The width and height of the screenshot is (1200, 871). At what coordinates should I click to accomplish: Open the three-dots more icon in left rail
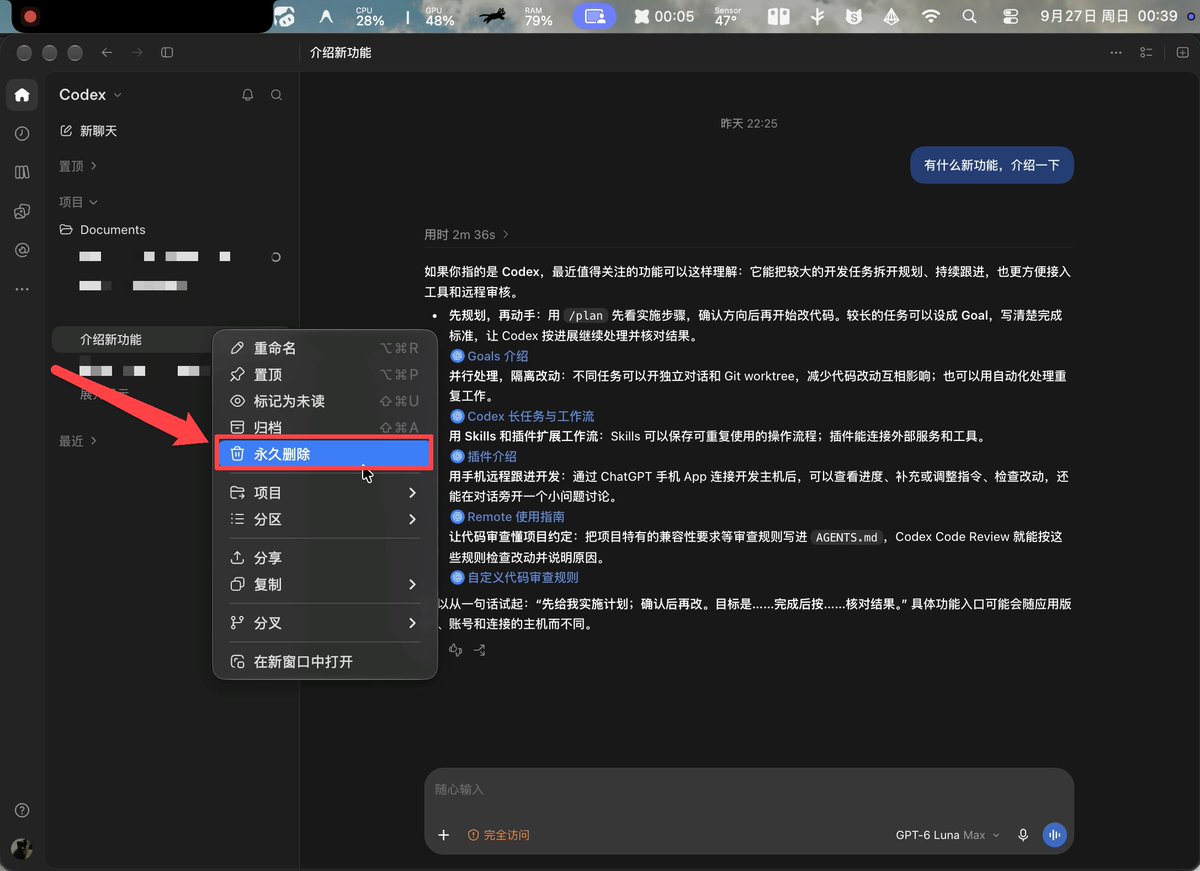coord(22,289)
